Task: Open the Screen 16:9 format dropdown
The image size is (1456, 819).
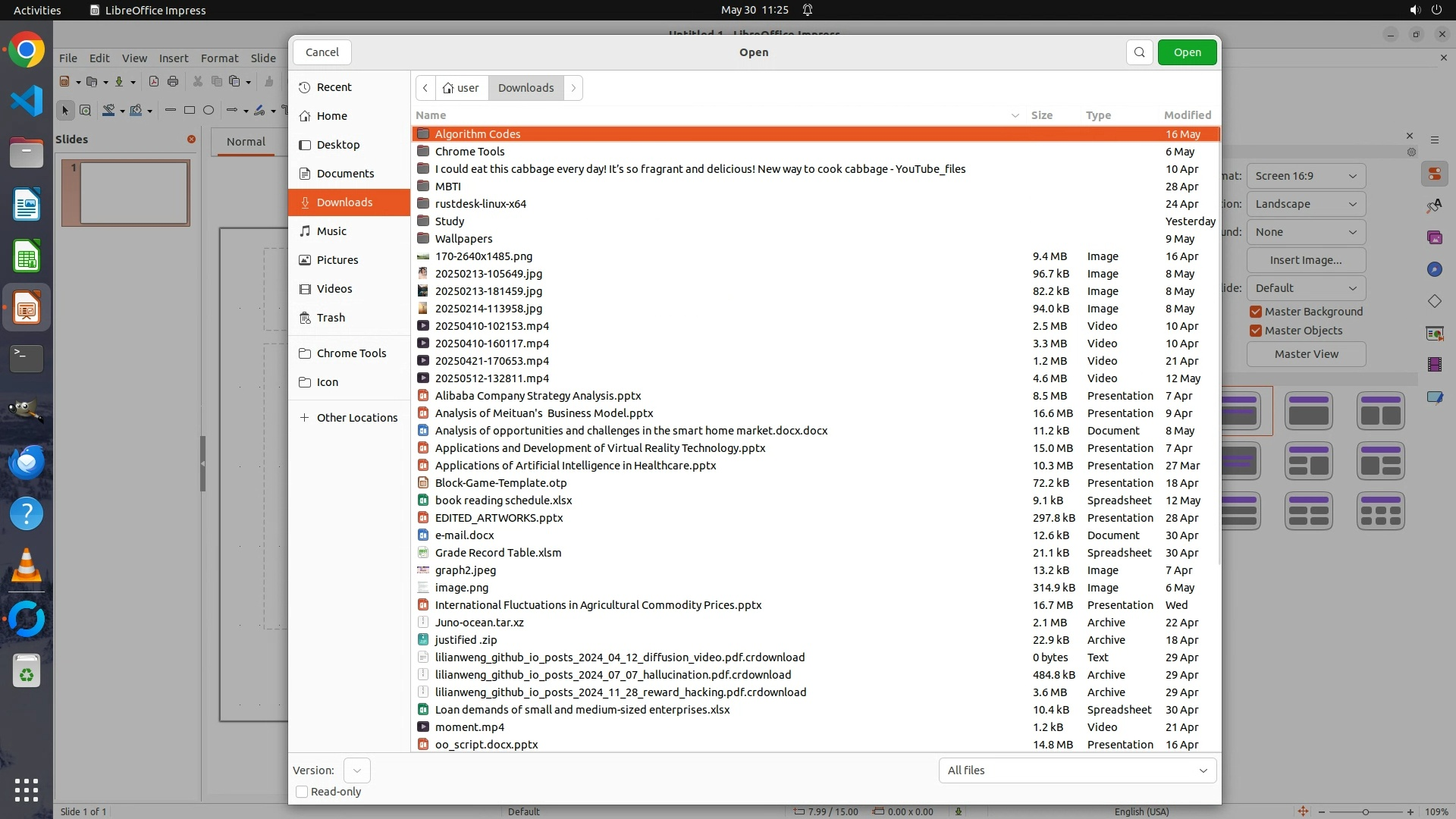Action: (1305, 176)
